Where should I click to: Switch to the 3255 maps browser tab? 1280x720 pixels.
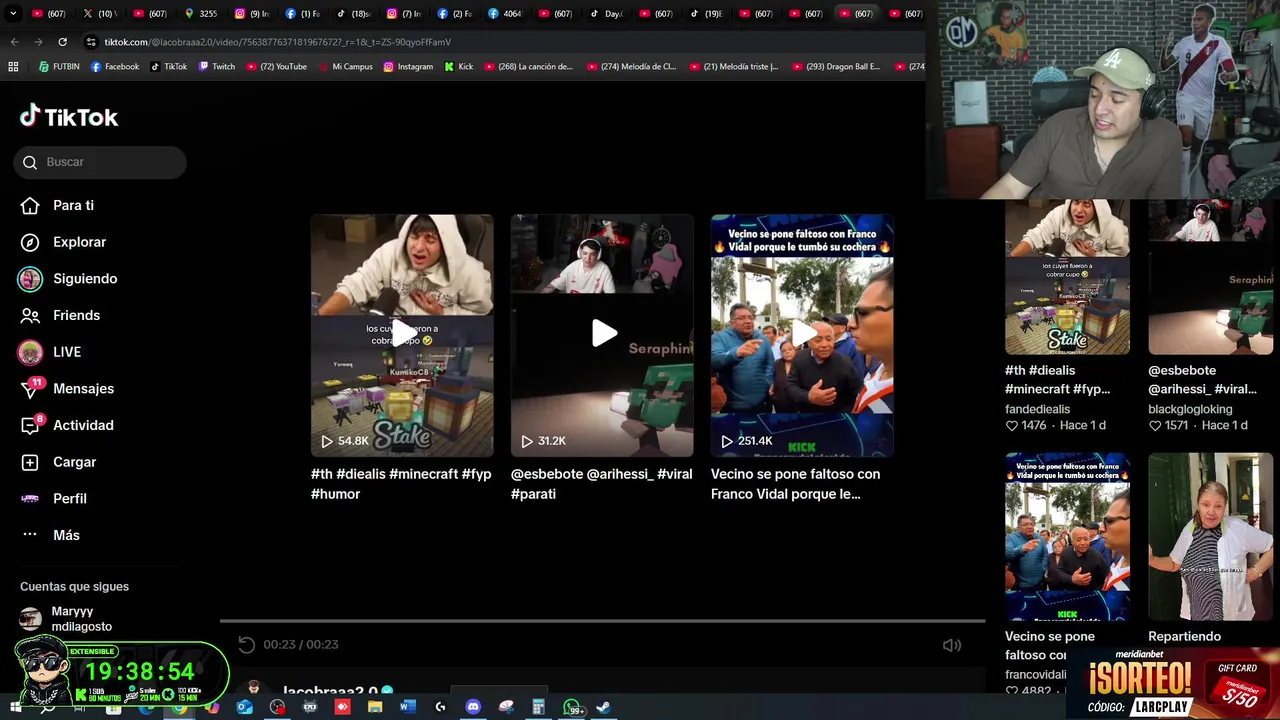click(200, 14)
